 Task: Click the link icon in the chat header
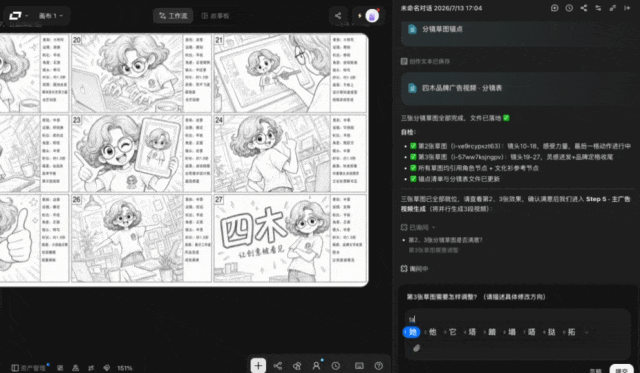613,8
